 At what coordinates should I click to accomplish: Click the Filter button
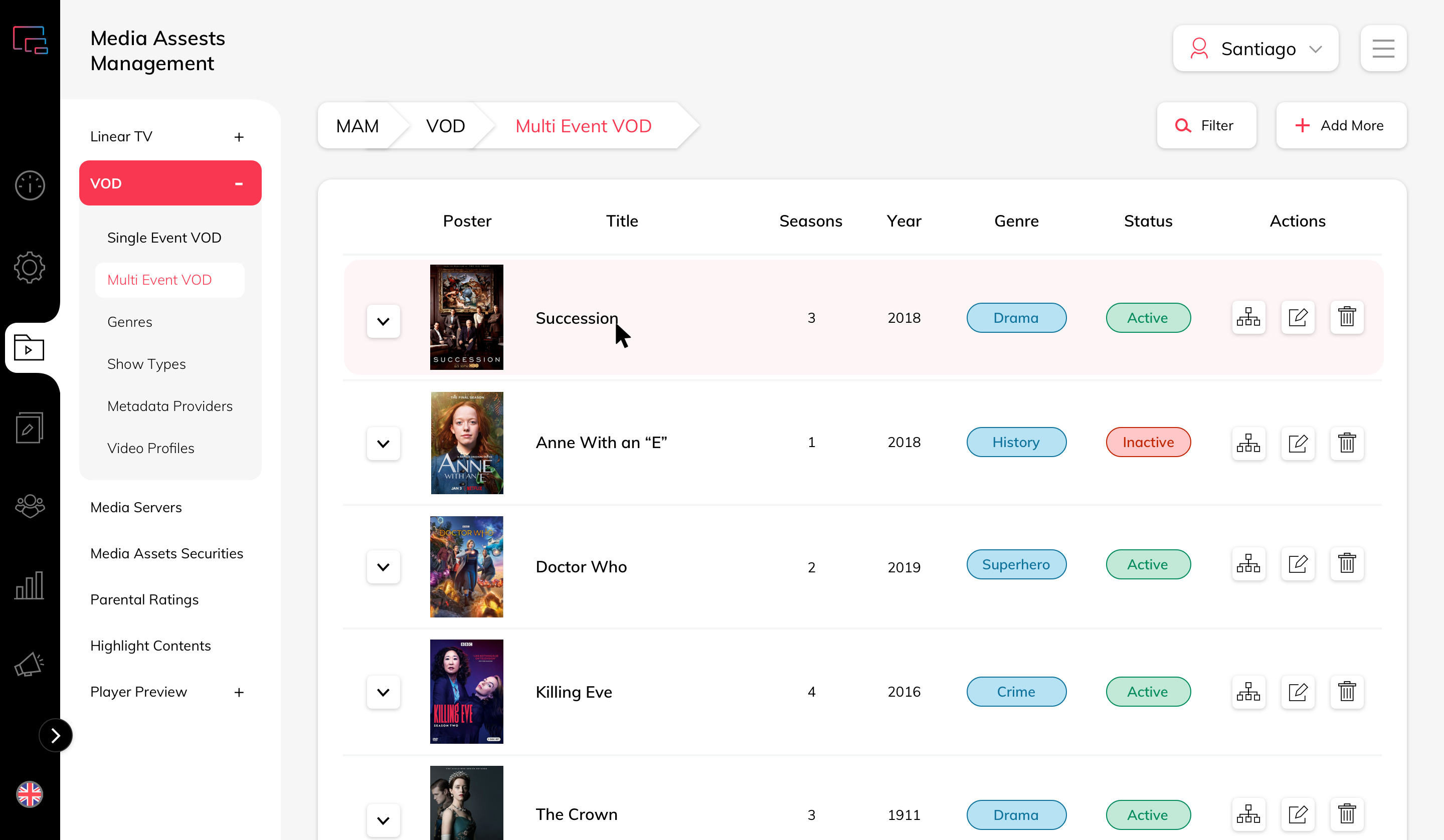coord(1206,125)
